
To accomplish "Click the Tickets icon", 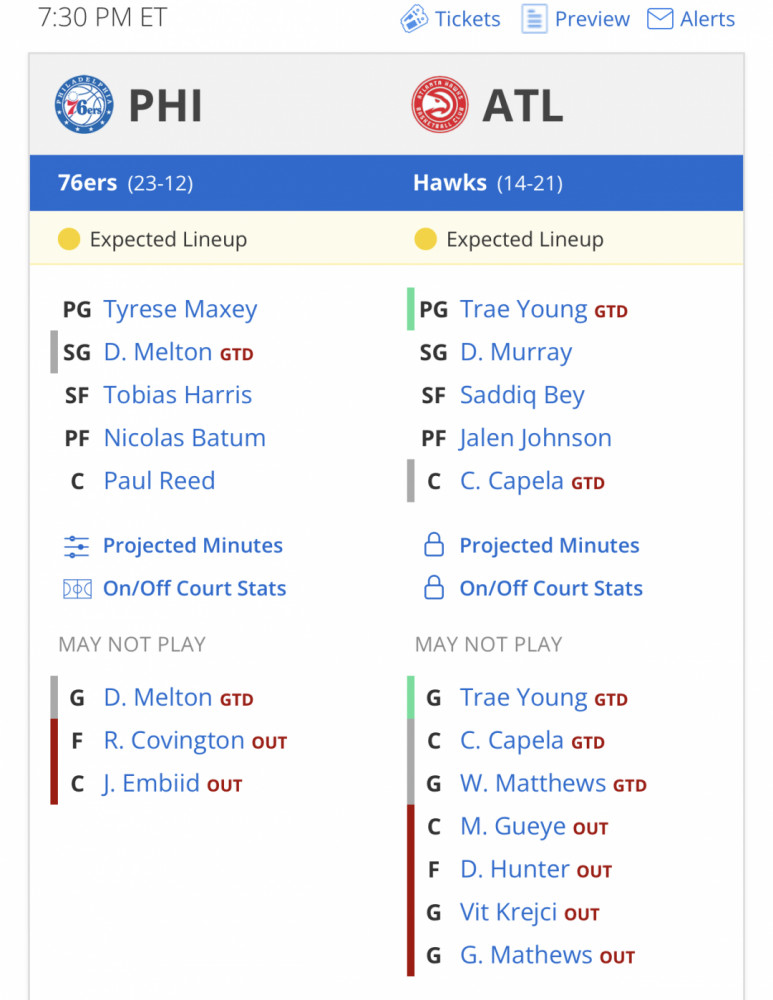I will click(414, 18).
